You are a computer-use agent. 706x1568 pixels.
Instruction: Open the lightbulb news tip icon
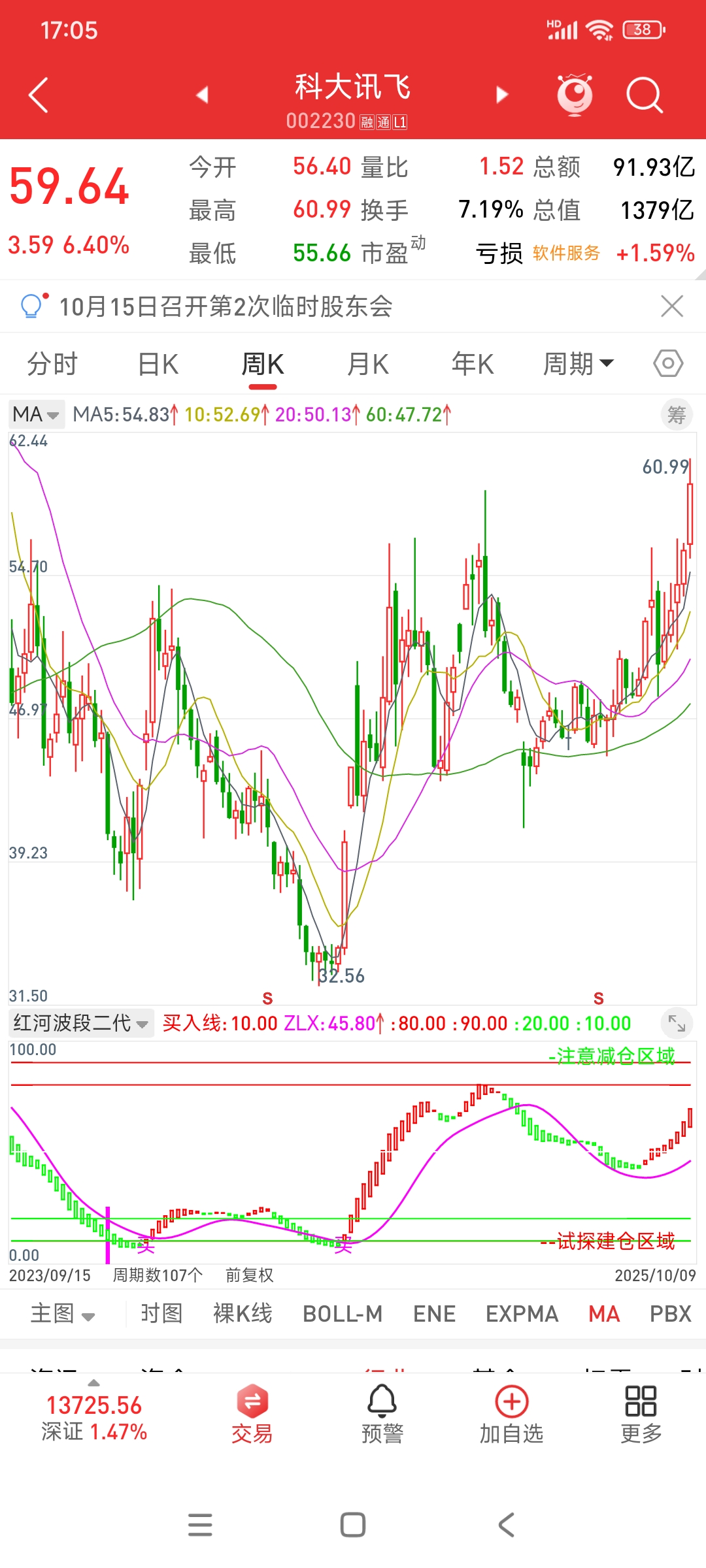coord(34,305)
